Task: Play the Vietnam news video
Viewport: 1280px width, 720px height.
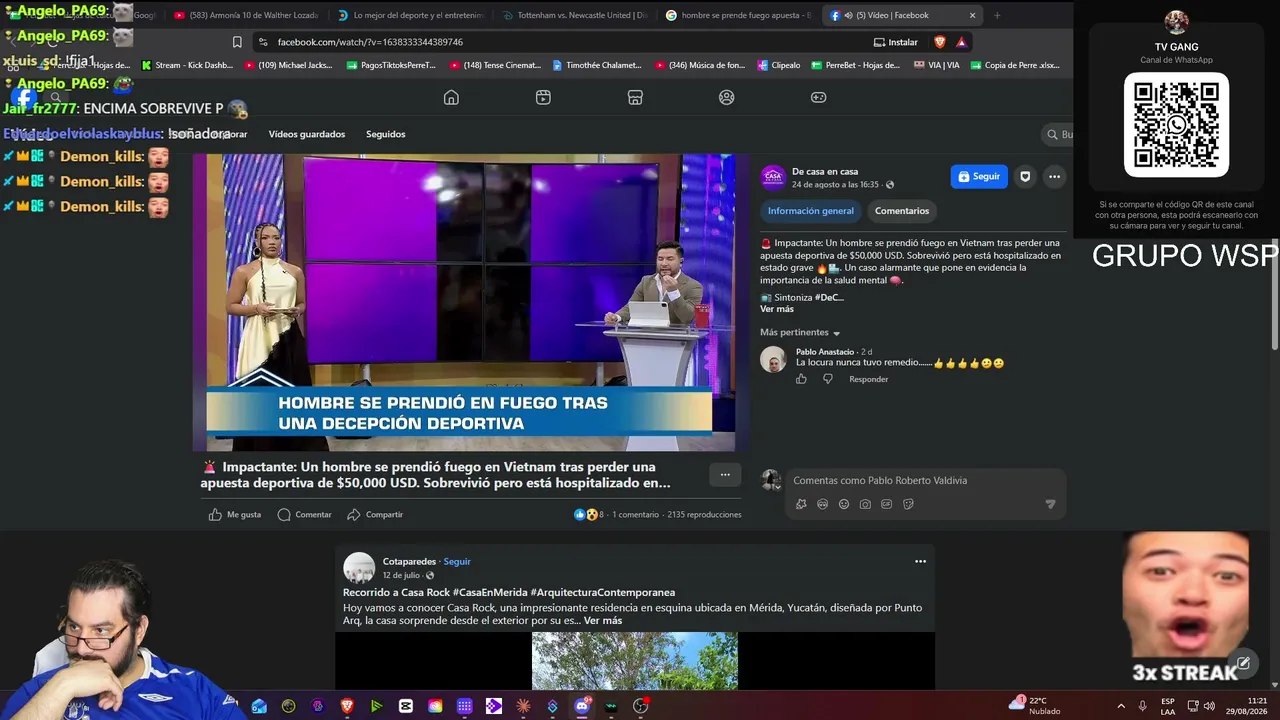Action: coord(469,302)
